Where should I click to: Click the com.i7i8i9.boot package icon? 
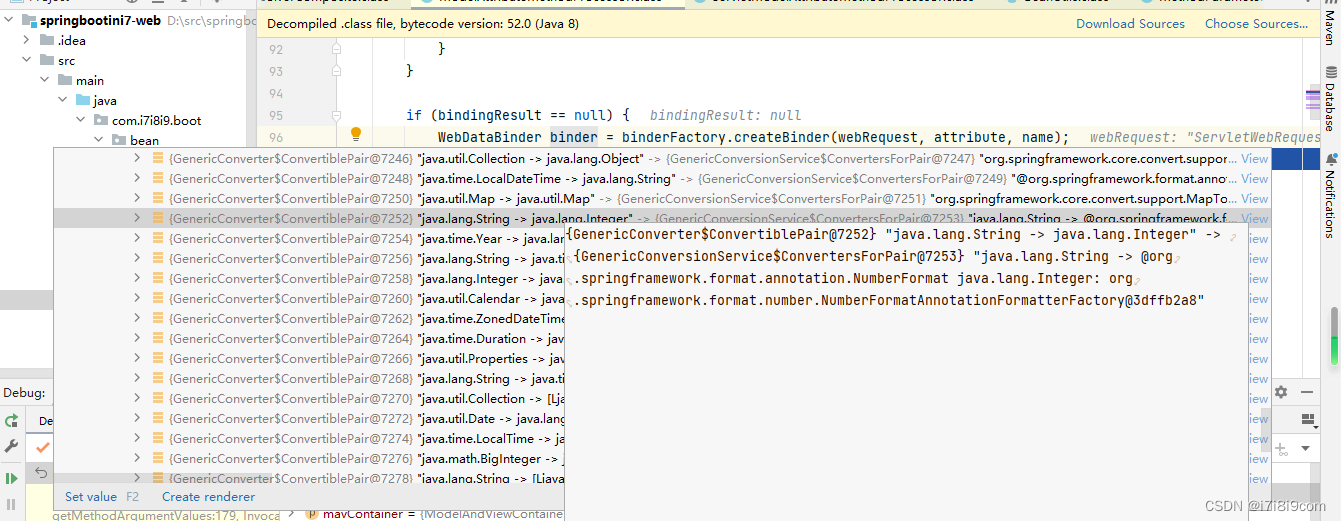pos(101,121)
